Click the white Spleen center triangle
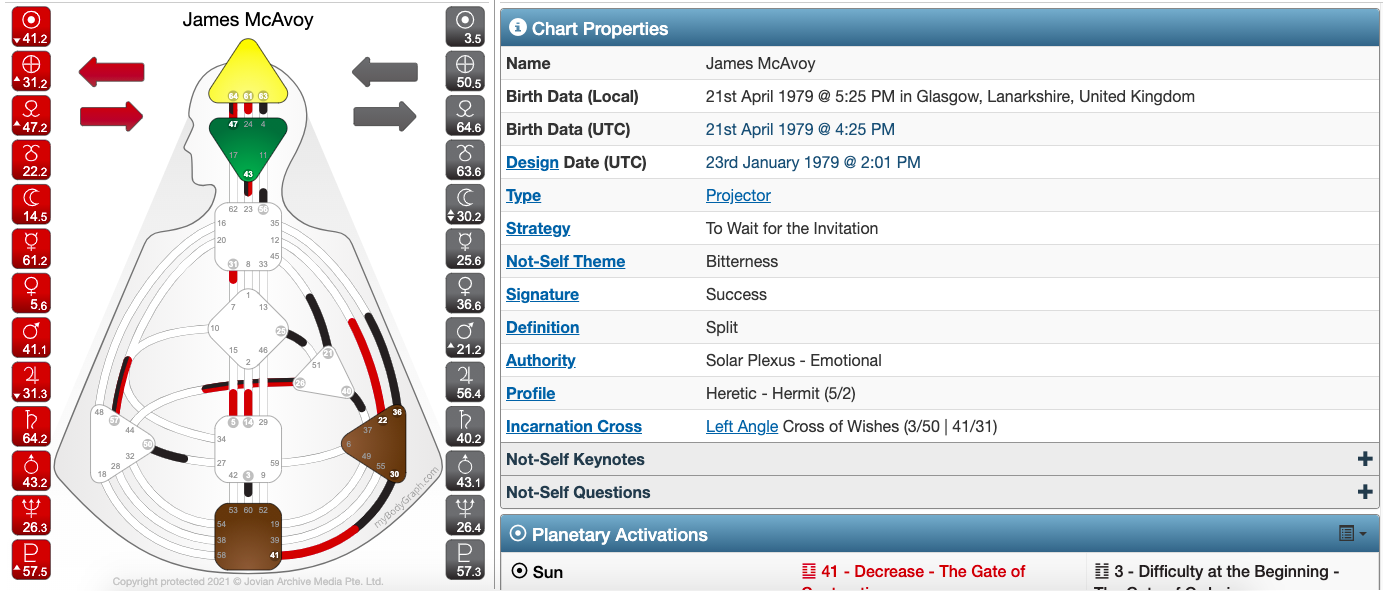The height and width of the screenshot is (591, 1383). [x=120, y=445]
